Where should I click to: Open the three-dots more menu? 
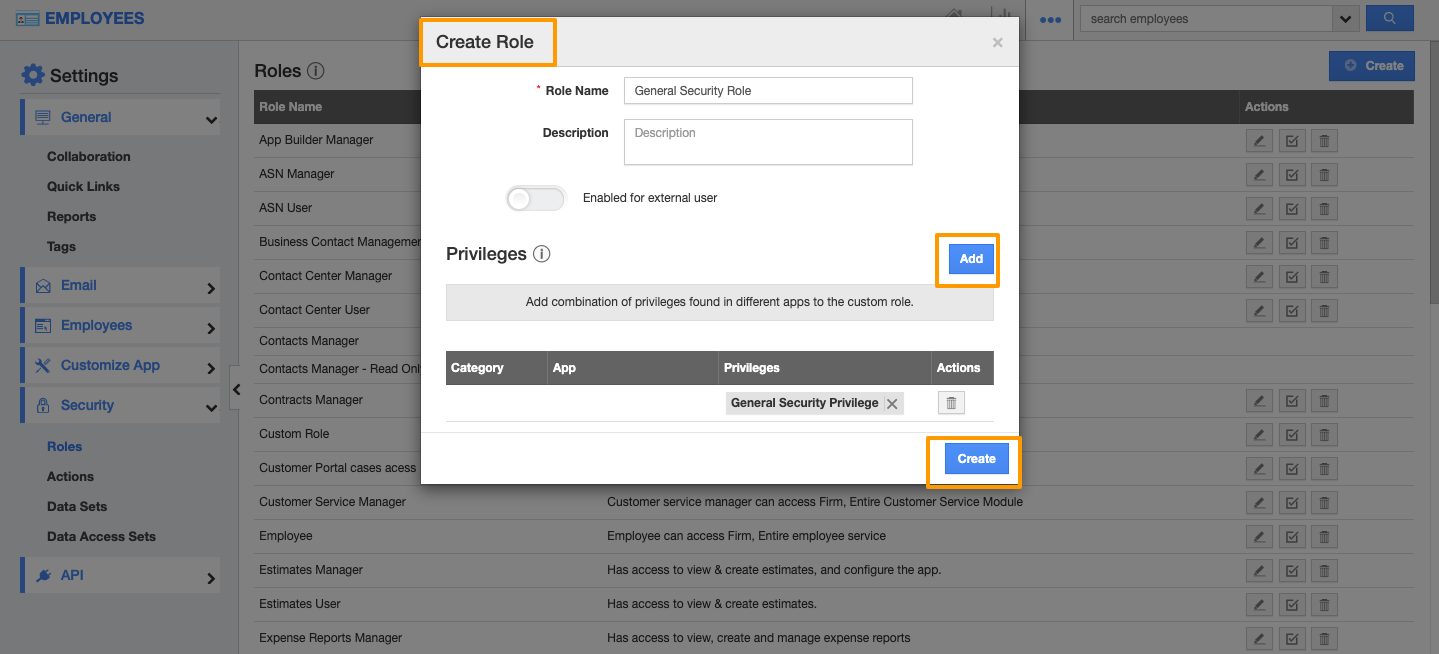1050,19
